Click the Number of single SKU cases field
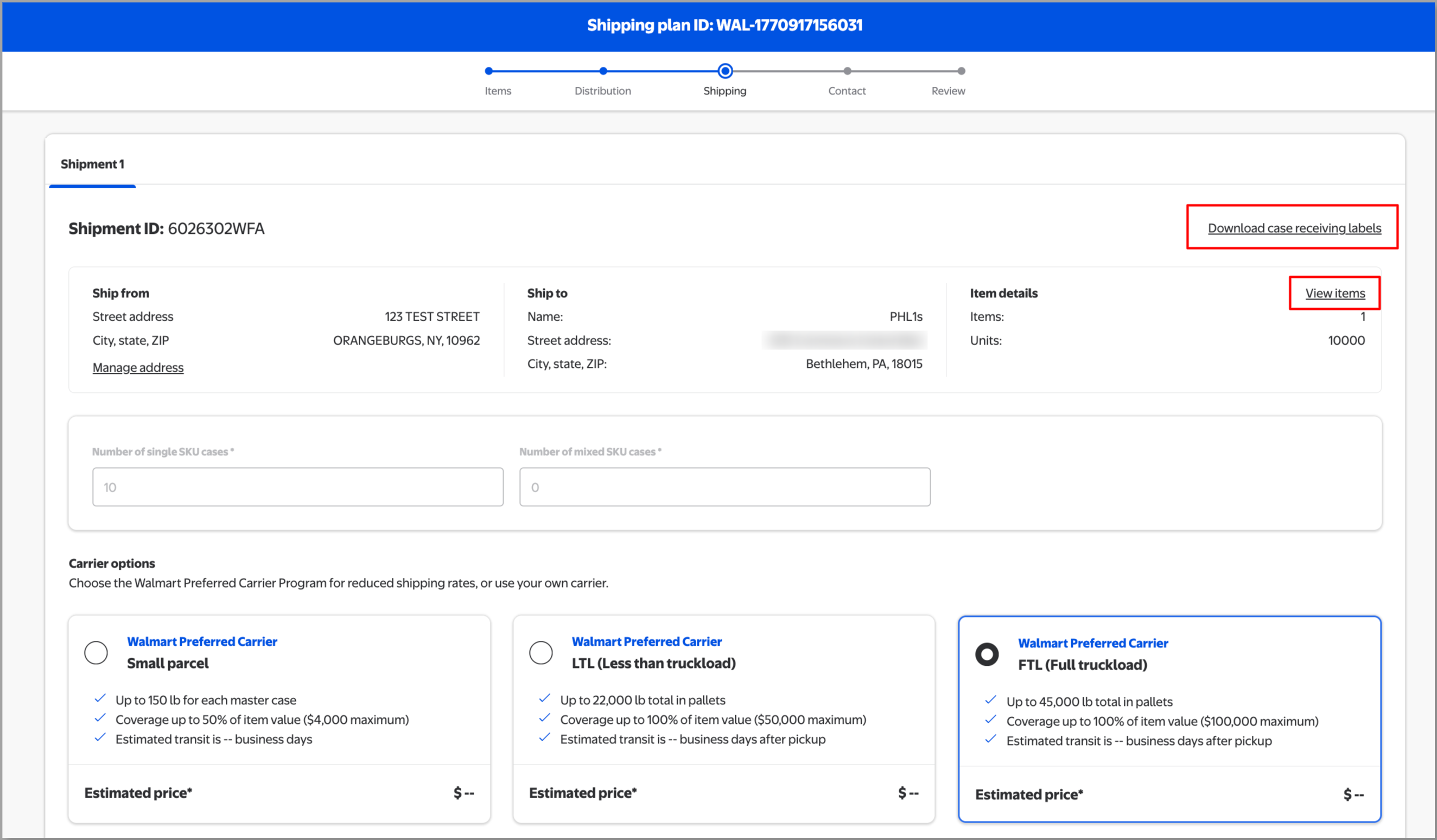Image resolution: width=1437 pixels, height=840 pixels. pyautogui.click(x=298, y=487)
